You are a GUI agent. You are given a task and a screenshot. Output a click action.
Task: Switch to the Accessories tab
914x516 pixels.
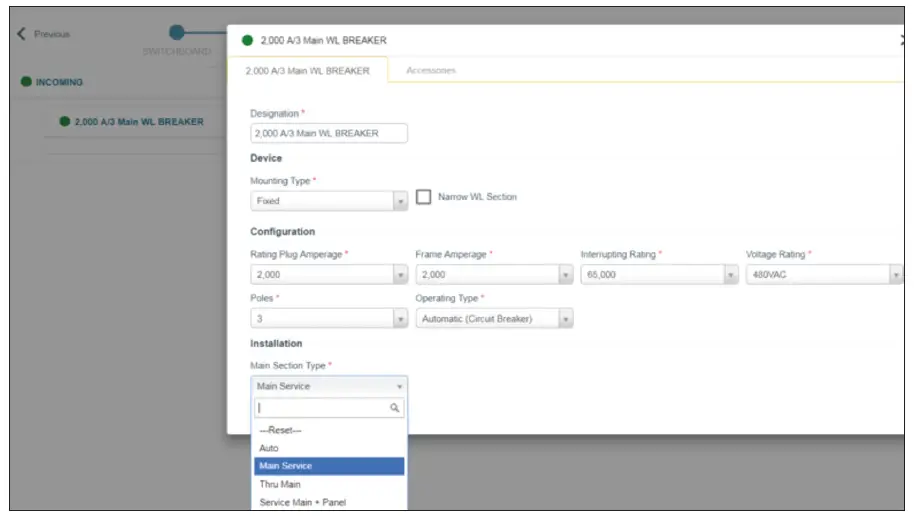pyautogui.click(x=430, y=71)
